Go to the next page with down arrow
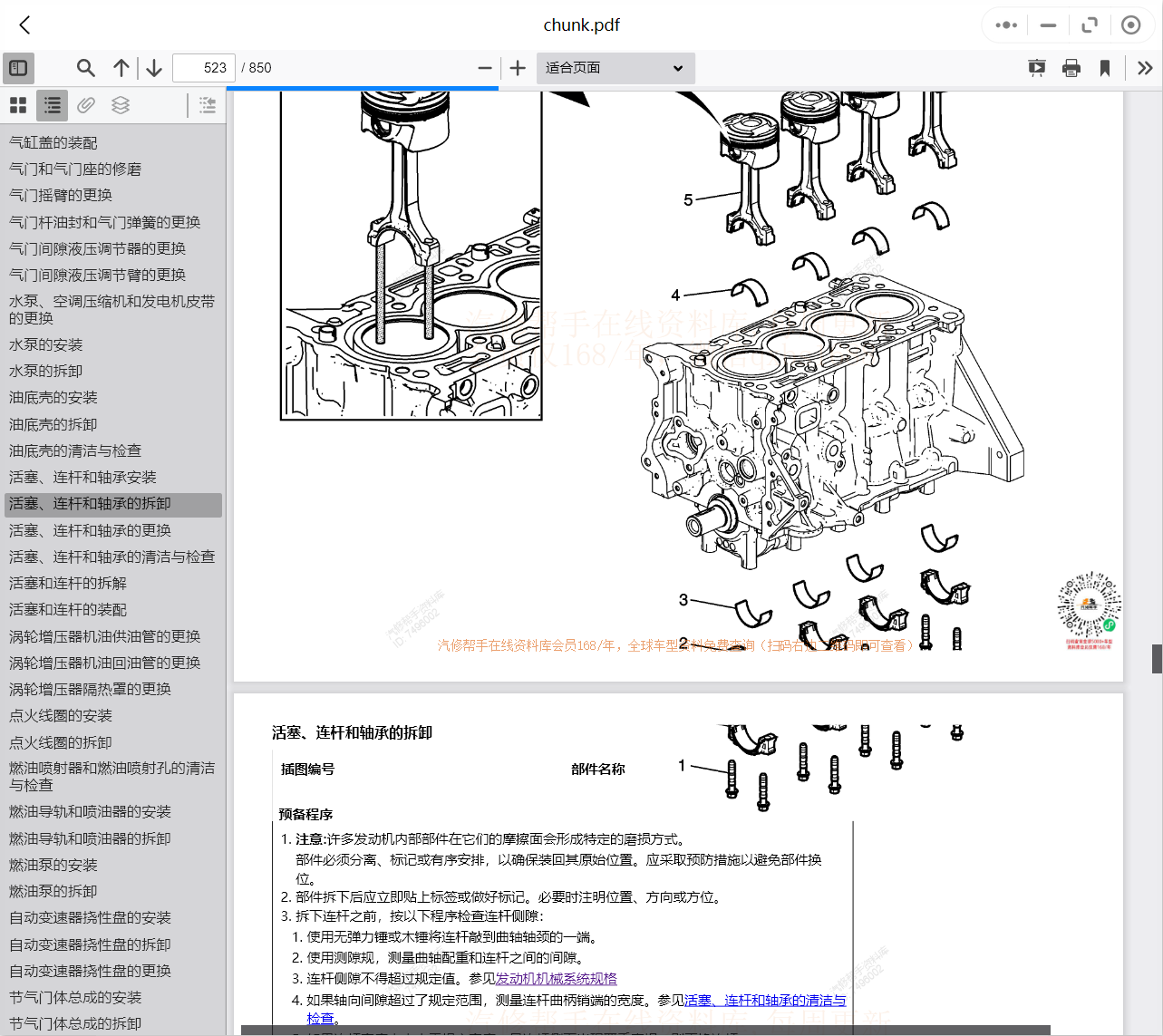 (x=153, y=68)
